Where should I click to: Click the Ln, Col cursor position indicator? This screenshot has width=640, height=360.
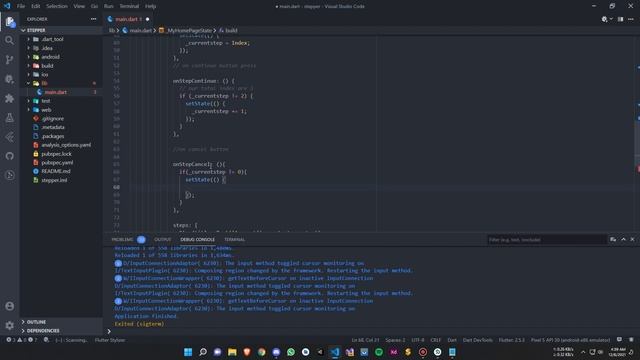click(x=365, y=340)
